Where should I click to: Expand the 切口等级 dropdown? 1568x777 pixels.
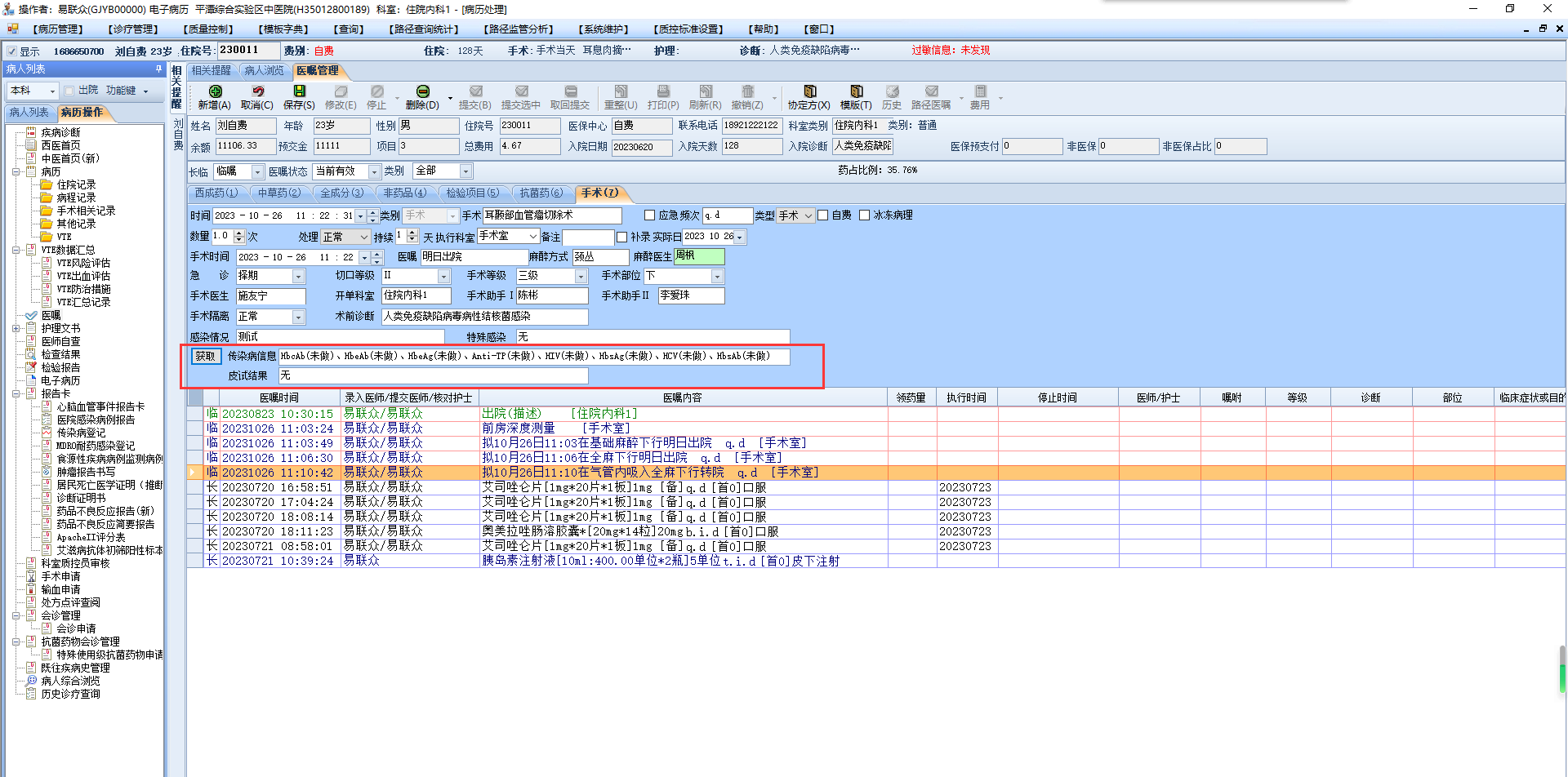(443, 277)
